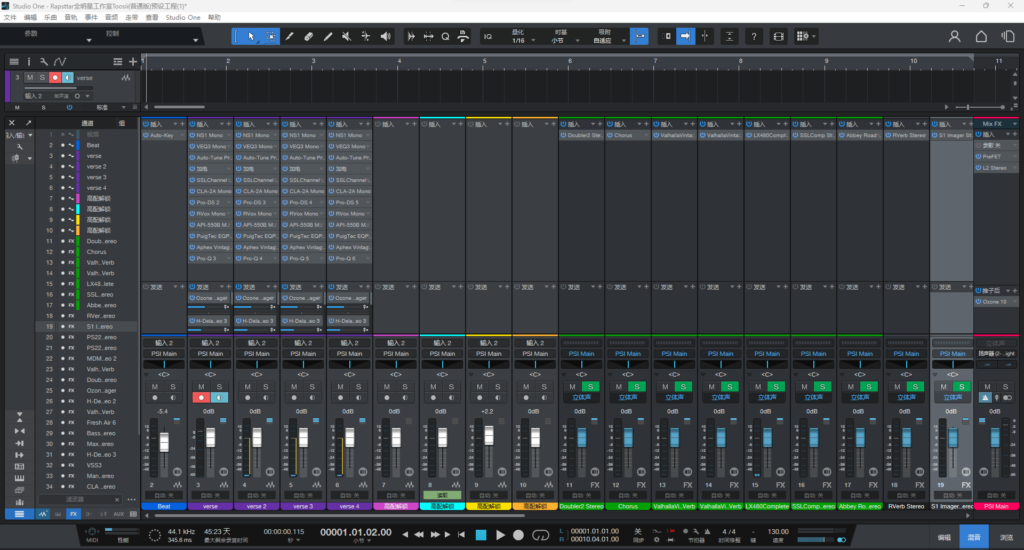
Task: Open the 编辑 (Edit) view button
Action: coord(943,537)
